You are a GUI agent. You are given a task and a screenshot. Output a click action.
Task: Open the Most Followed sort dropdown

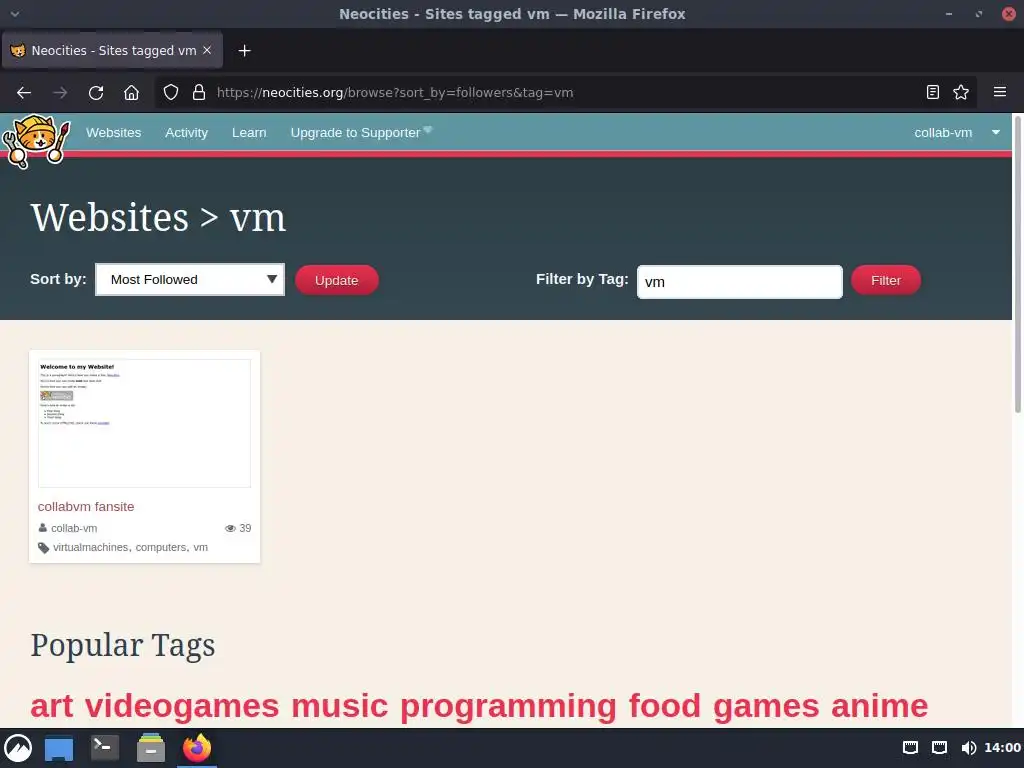point(190,280)
